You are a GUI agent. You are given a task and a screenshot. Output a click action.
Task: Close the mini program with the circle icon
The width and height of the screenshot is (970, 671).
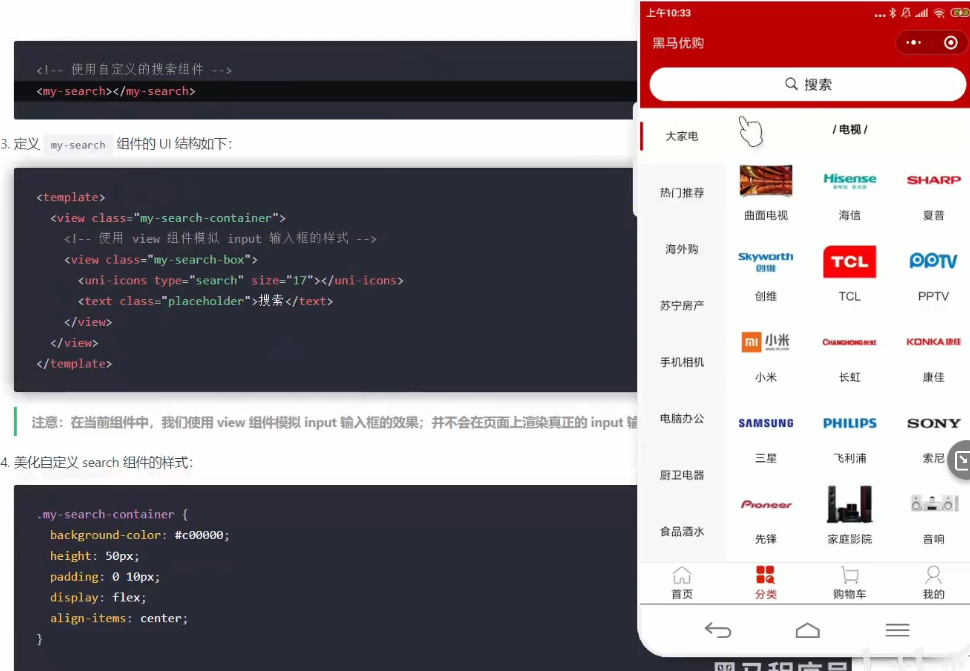pyautogui.click(x=951, y=43)
